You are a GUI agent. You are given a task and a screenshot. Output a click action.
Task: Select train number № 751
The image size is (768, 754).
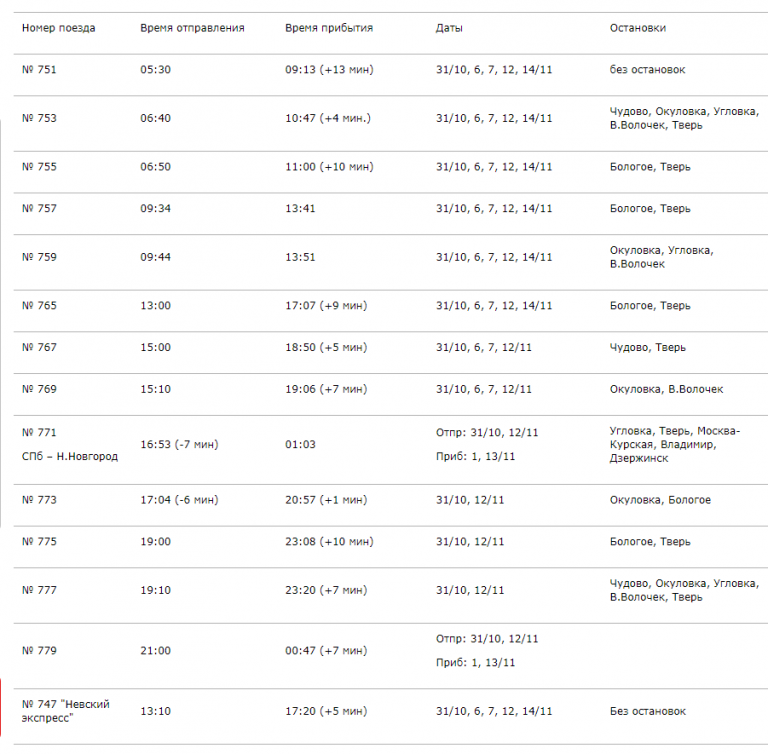coord(39,69)
